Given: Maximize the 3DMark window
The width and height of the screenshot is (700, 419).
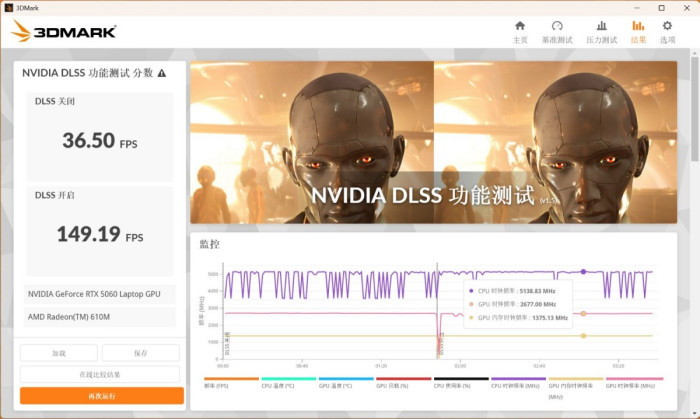Looking at the screenshot, I should tap(662, 8).
